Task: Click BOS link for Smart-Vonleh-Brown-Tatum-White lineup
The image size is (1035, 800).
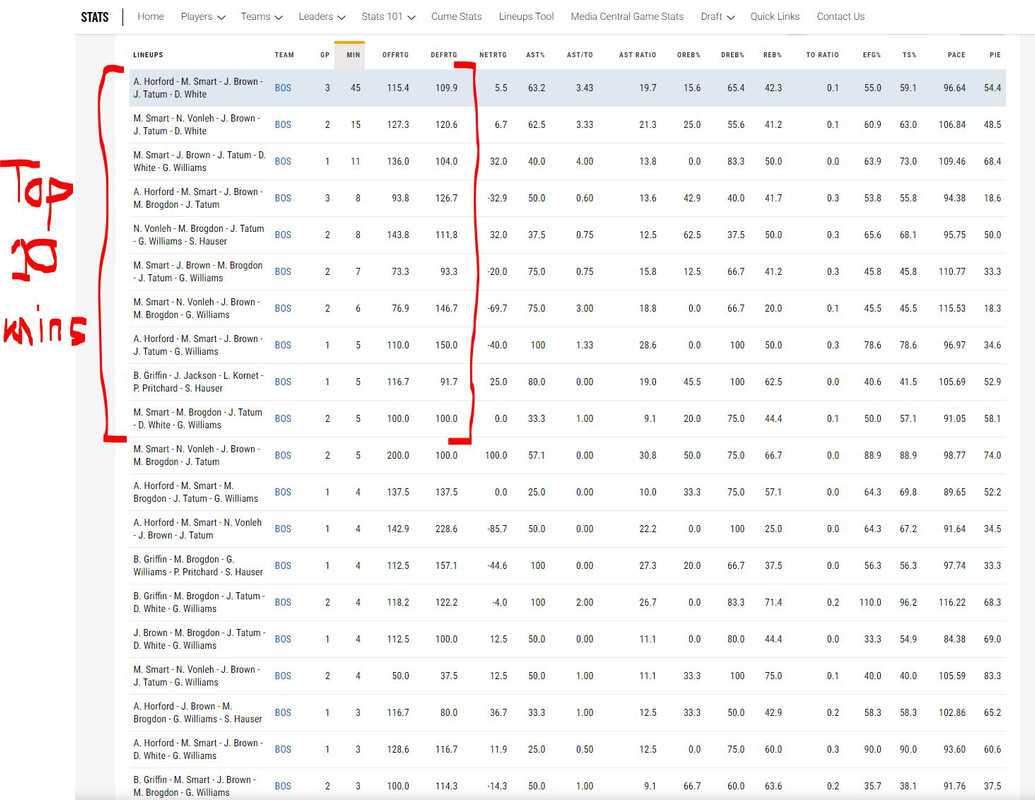Action: [283, 125]
